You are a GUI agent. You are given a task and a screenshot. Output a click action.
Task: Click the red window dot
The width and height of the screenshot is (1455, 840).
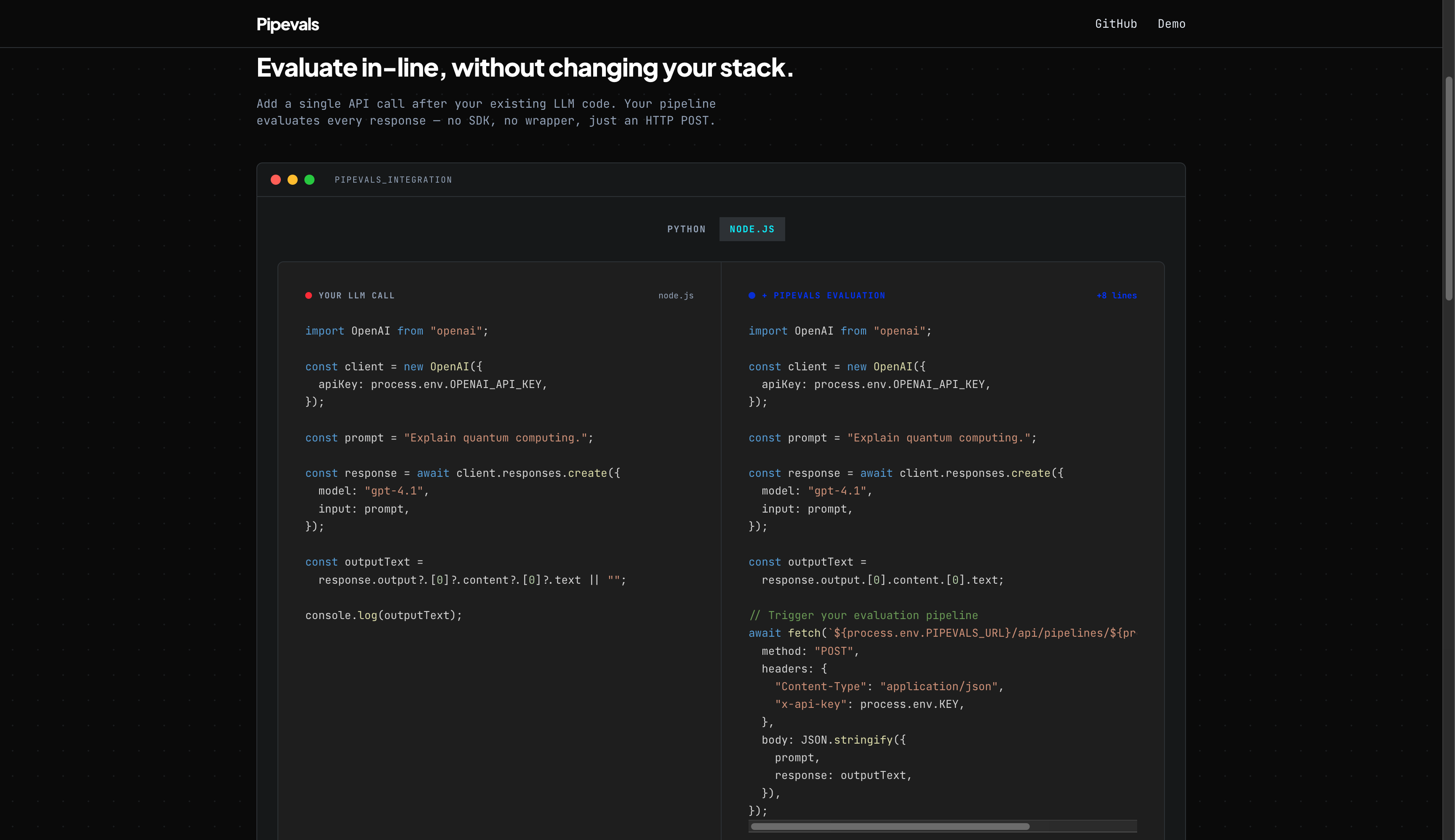(276, 180)
